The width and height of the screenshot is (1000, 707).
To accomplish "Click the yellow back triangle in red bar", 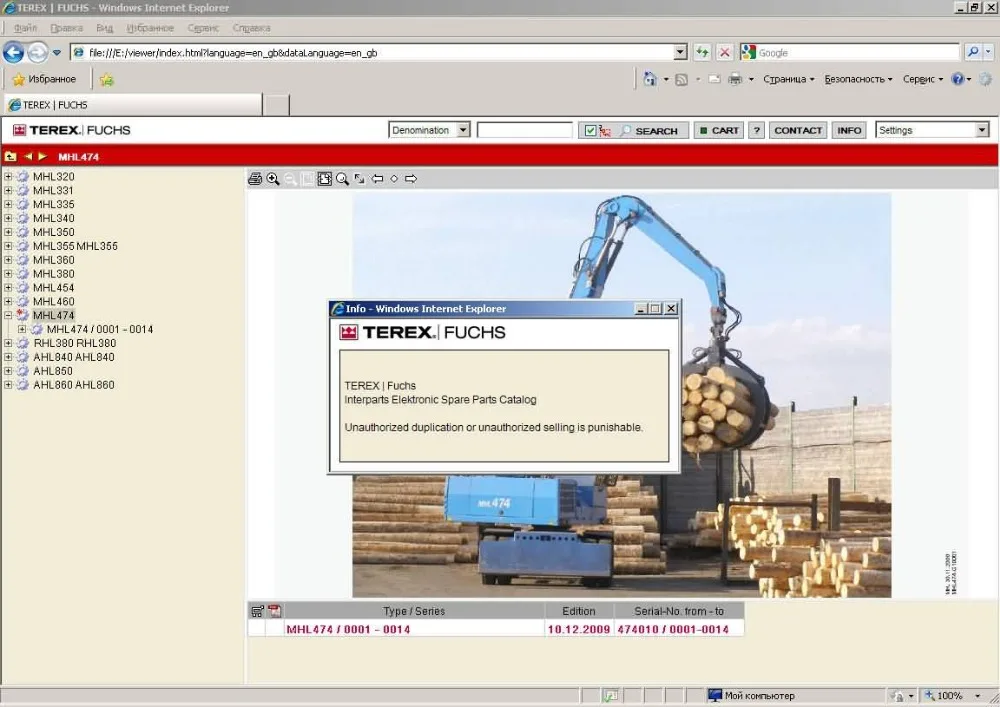I will pyautogui.click(x=27, y=156).
